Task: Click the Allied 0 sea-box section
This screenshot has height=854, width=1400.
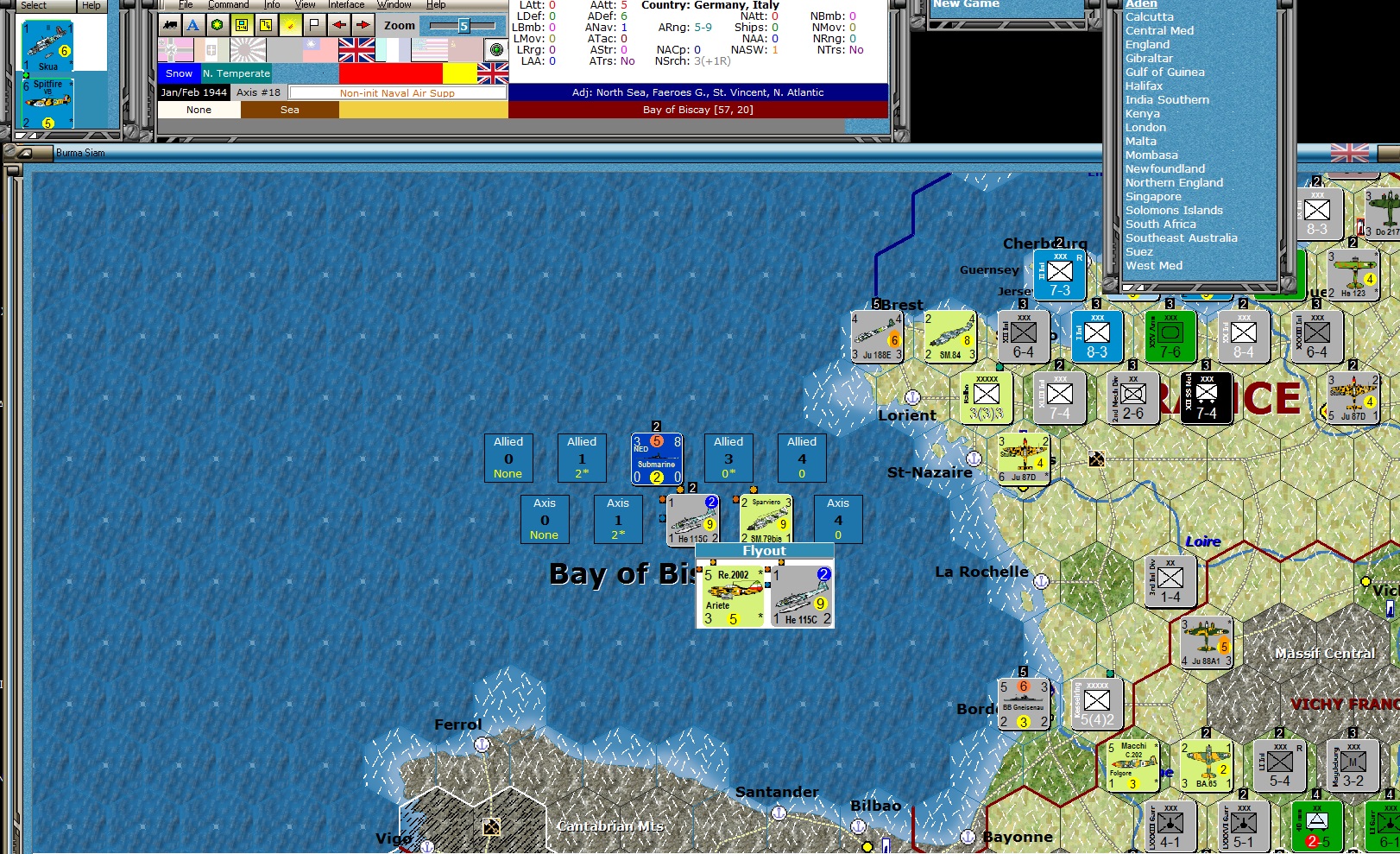Action: click(508, 458)
